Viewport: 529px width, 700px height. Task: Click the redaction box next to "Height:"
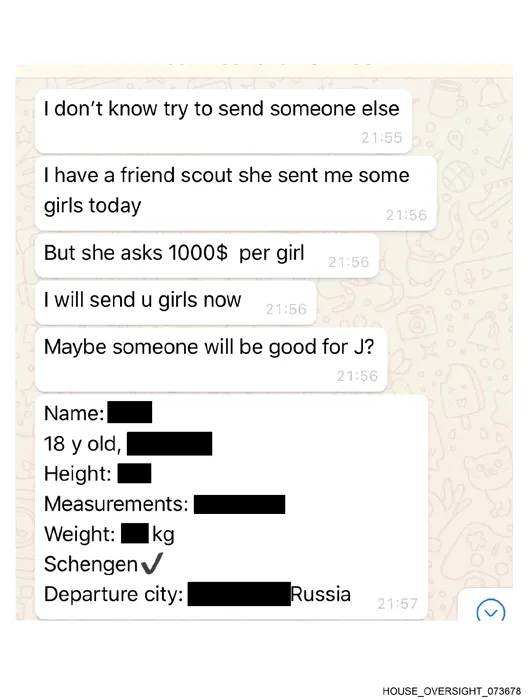(x=134, y=473)
